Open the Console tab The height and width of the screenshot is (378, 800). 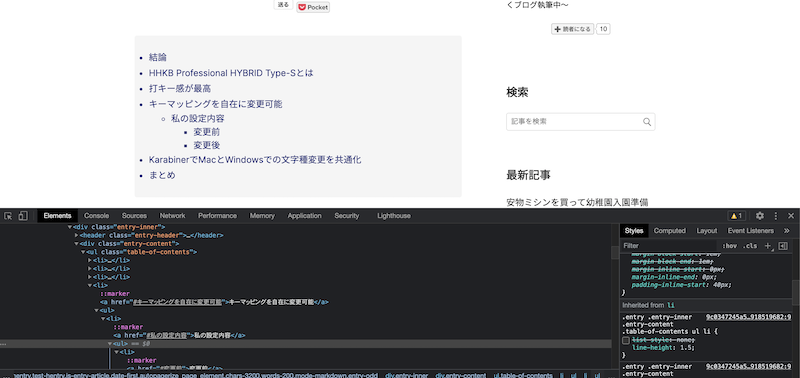click(x=96, y=216)
